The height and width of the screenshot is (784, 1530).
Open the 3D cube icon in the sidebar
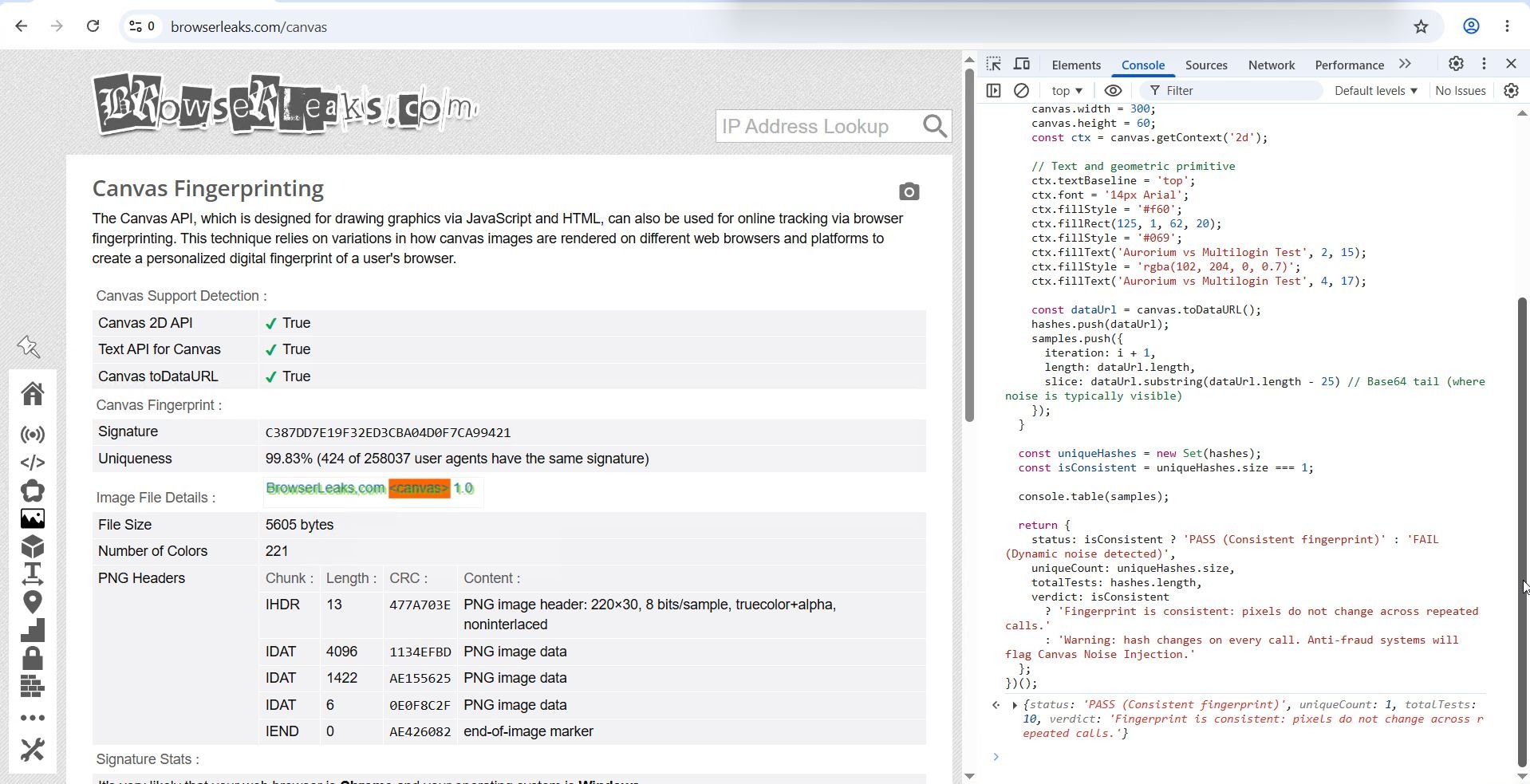click(33, 547)
